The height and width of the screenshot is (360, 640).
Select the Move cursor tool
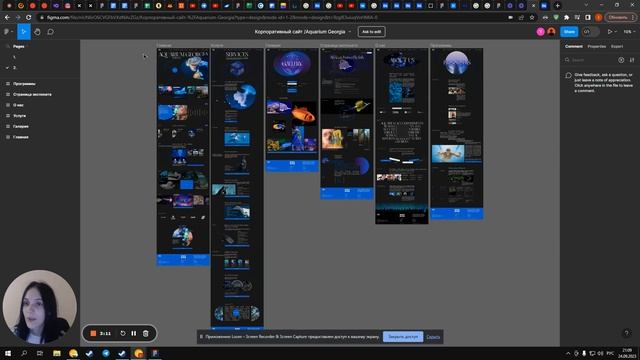(x=24, y=31)
